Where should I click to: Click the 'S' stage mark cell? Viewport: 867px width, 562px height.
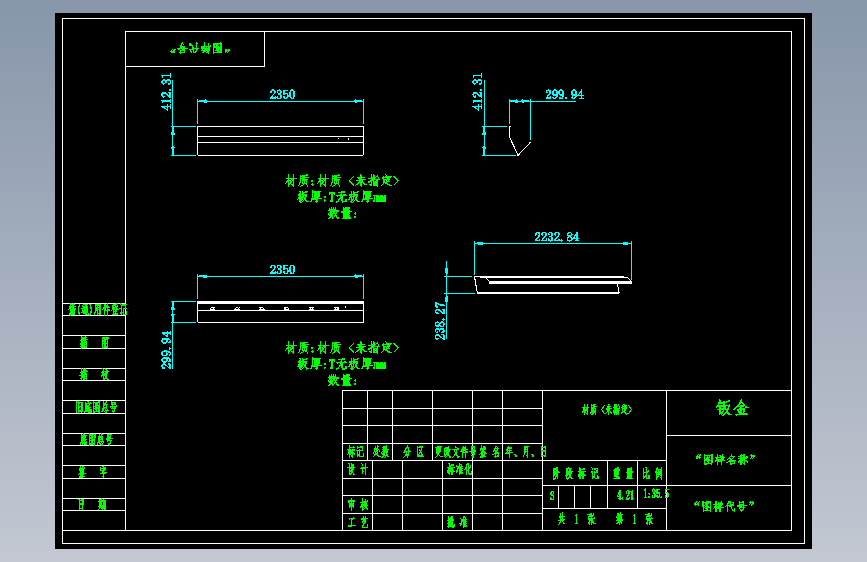[x=552, y=496]
